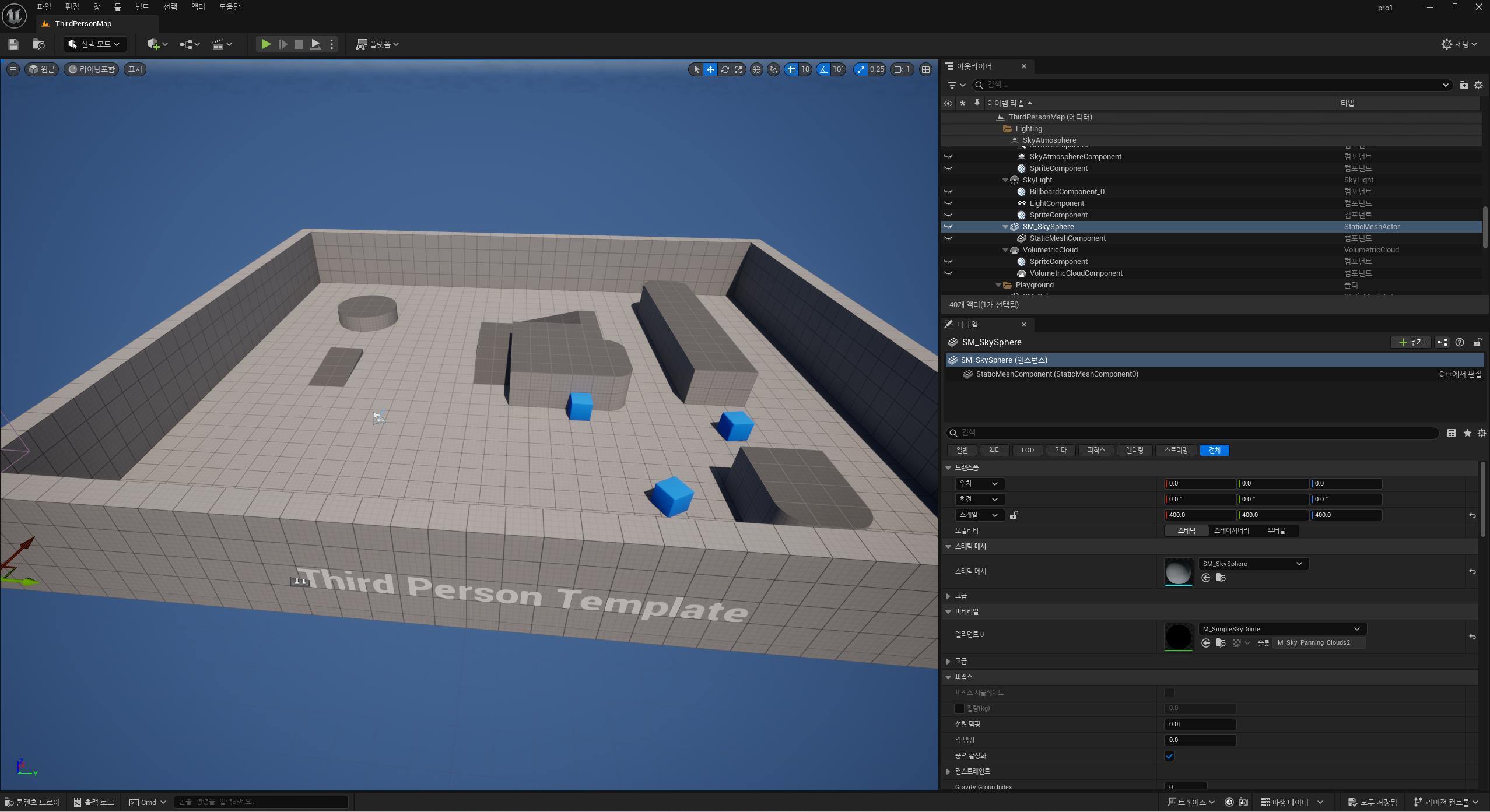Toggle grid snapping icon in viewport toolbar
Image resolution: width=1490 pixels, height=812 pixels.
point(791,69)
